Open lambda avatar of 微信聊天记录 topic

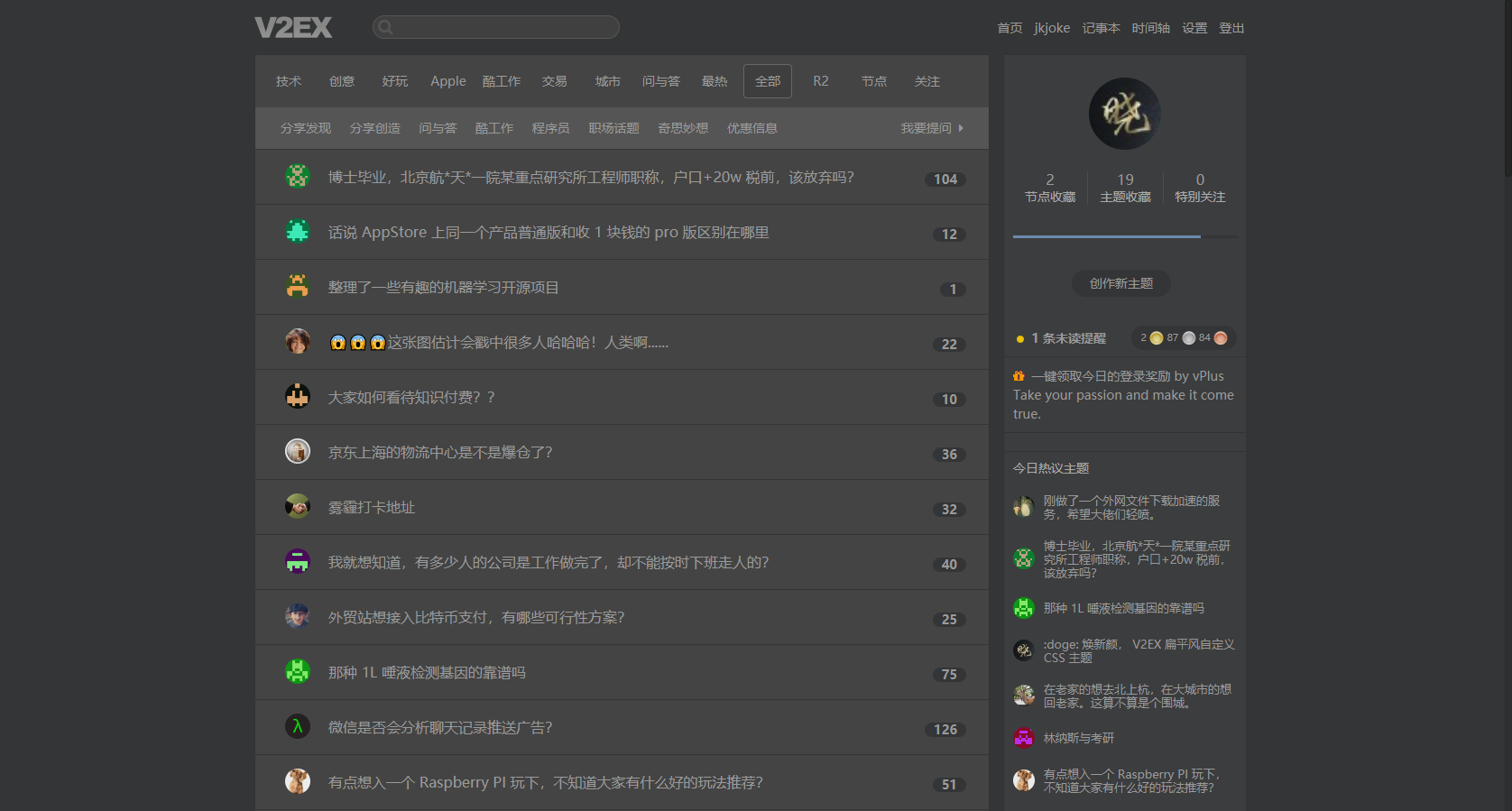tap(298, 726)
